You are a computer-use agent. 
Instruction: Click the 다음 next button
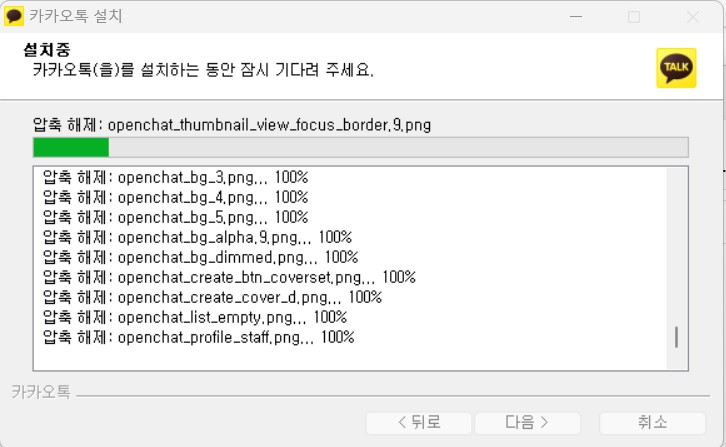pyautogui.click(x=527, y=423)
